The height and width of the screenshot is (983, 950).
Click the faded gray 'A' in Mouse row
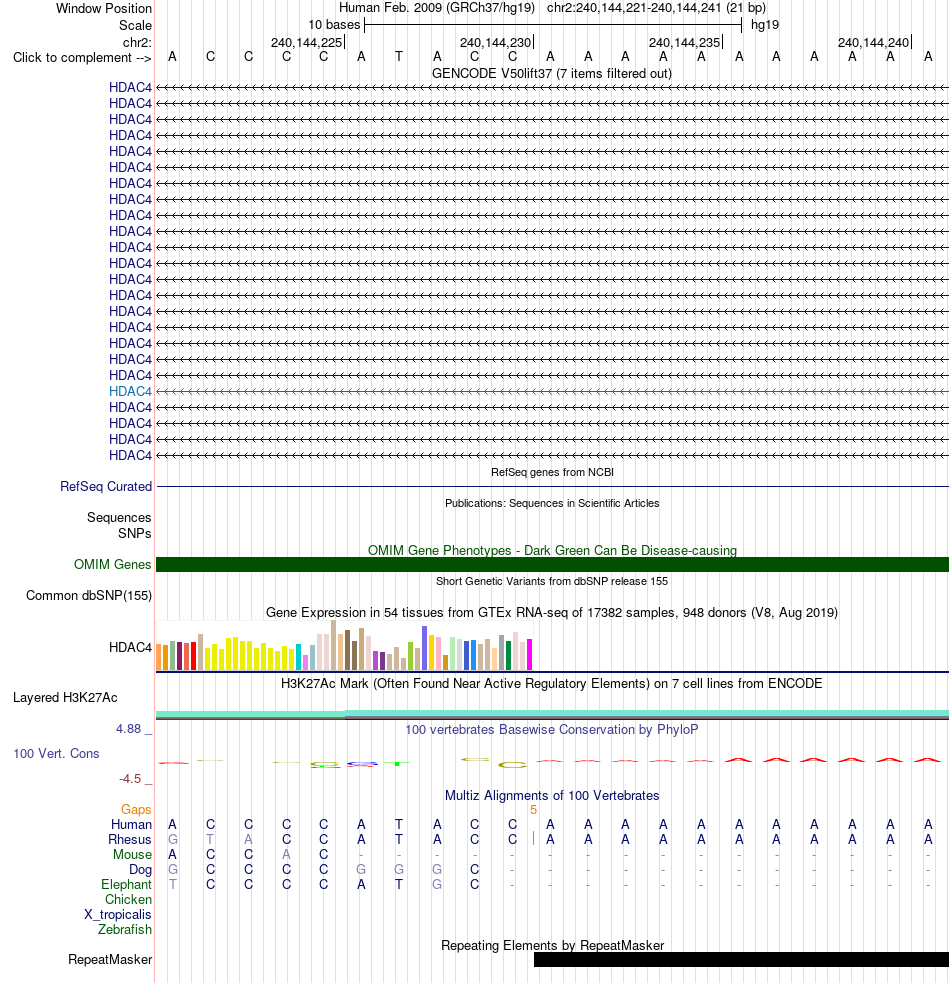(x=286, y=854)
